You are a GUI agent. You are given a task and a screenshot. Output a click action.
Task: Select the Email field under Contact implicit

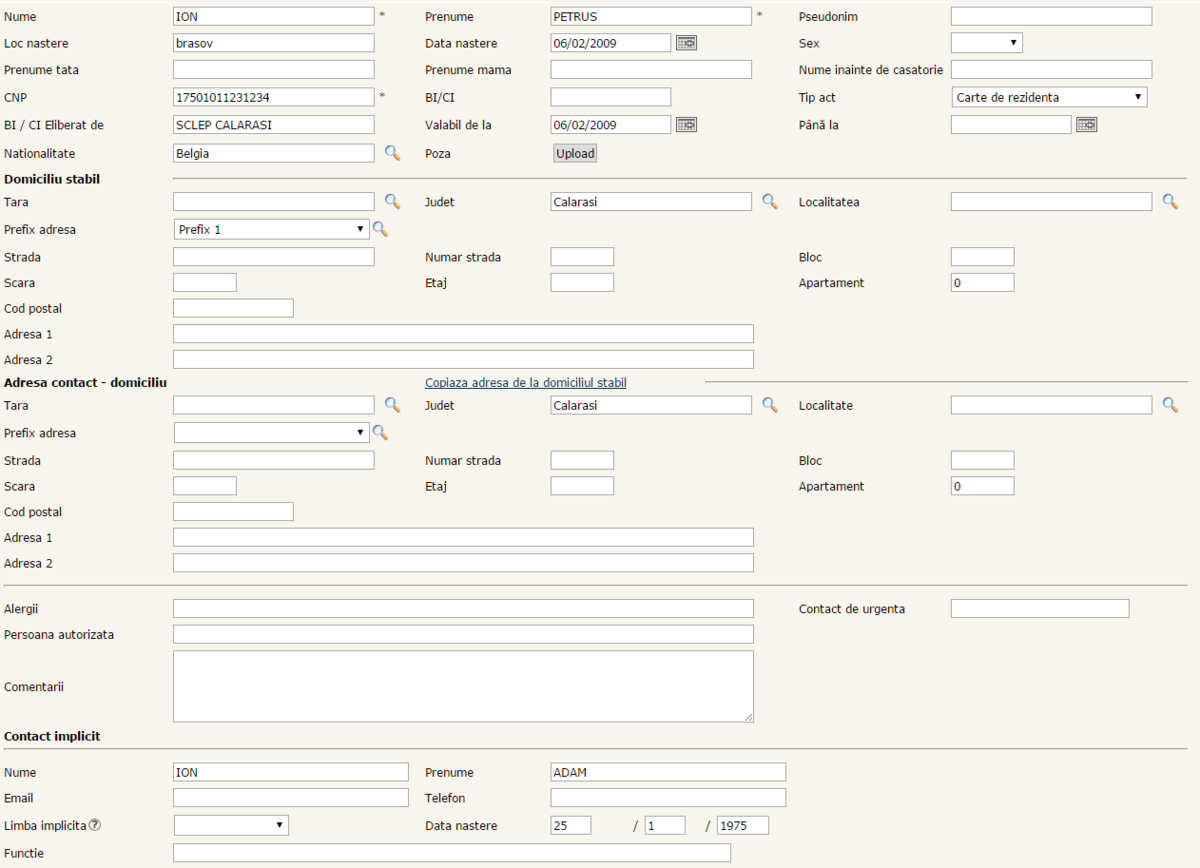290,798
